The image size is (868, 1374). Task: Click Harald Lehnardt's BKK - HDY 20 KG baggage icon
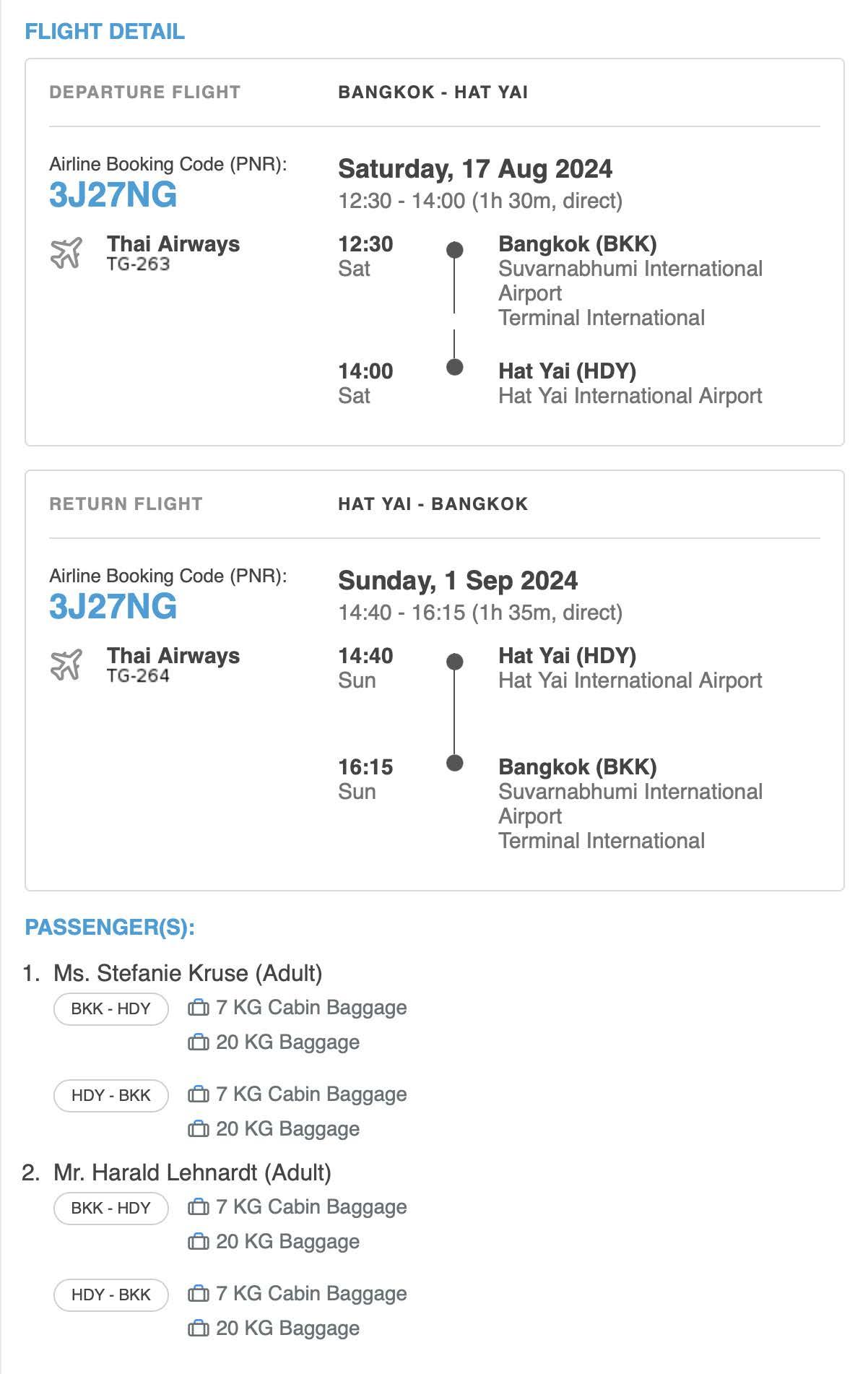(199, 1242)
